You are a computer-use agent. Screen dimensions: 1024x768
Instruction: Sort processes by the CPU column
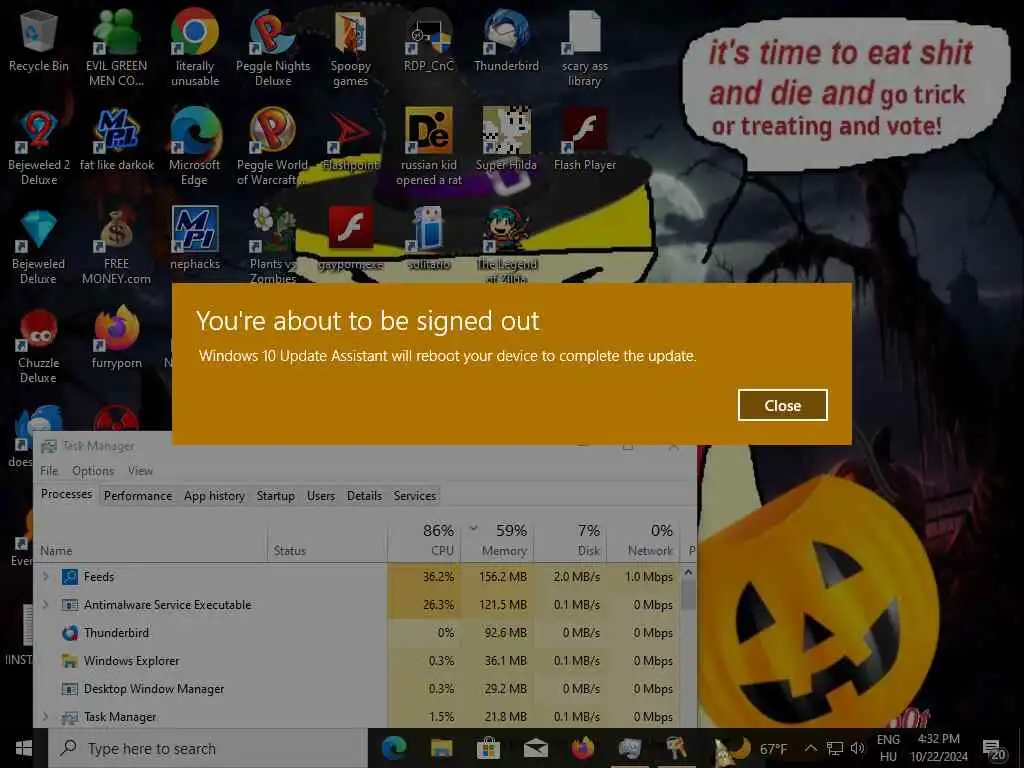tap(424, 541)
